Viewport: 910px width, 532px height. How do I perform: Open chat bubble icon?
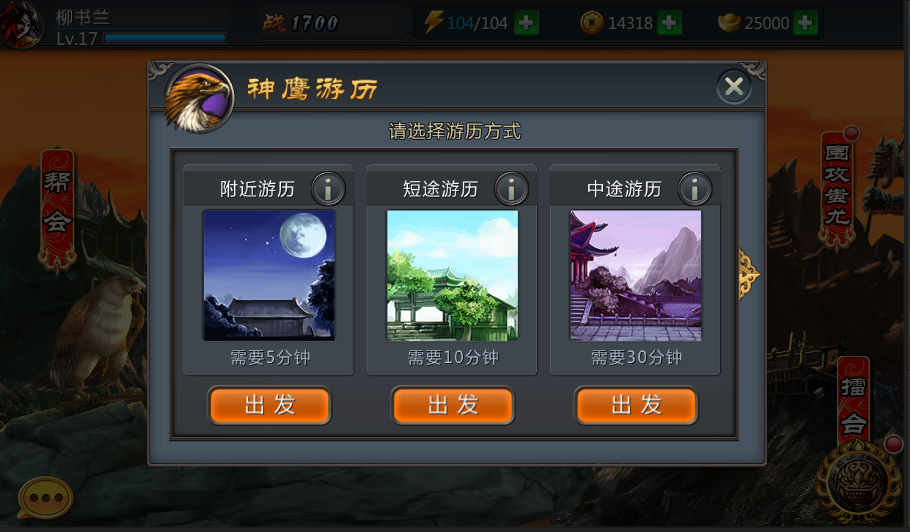coord(45,498)
